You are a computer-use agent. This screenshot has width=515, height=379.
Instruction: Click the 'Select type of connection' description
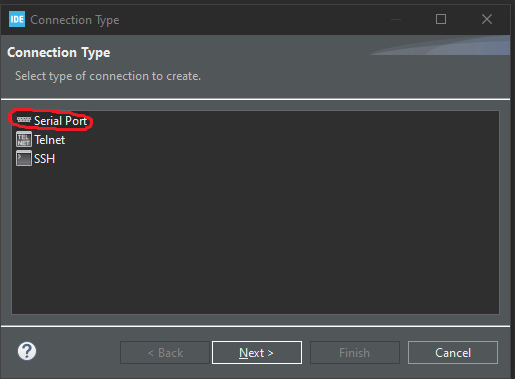[108, 76]
